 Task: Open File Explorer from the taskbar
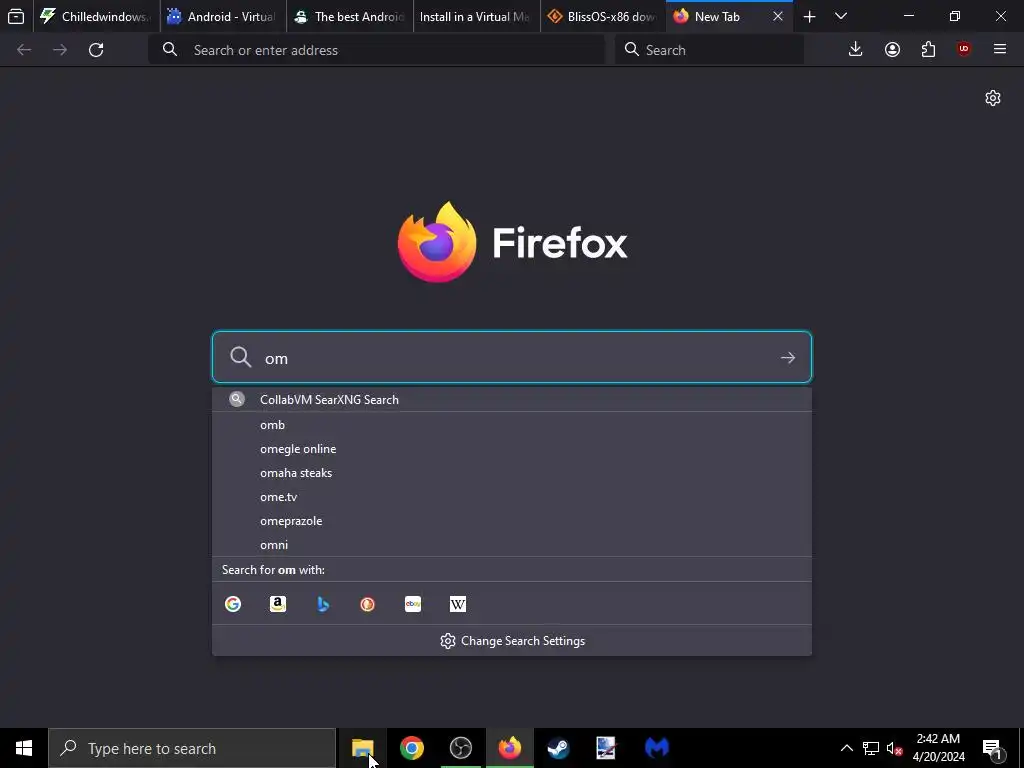362,748
